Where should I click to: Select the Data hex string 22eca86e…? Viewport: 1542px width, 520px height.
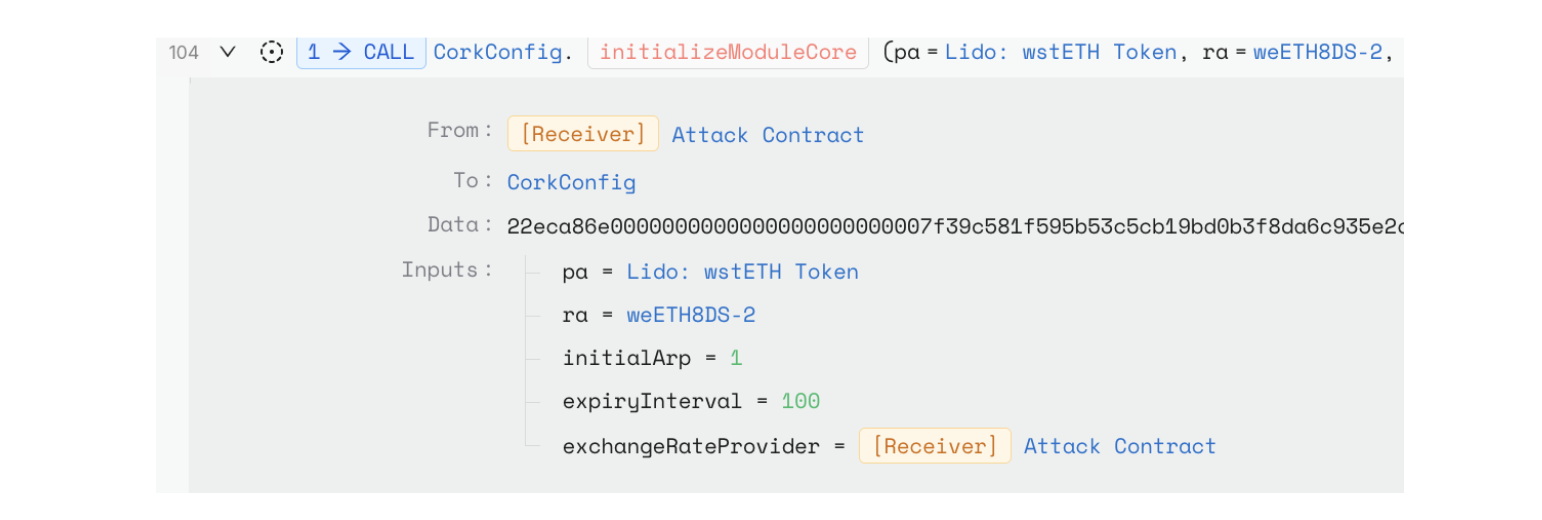point(955,227)
